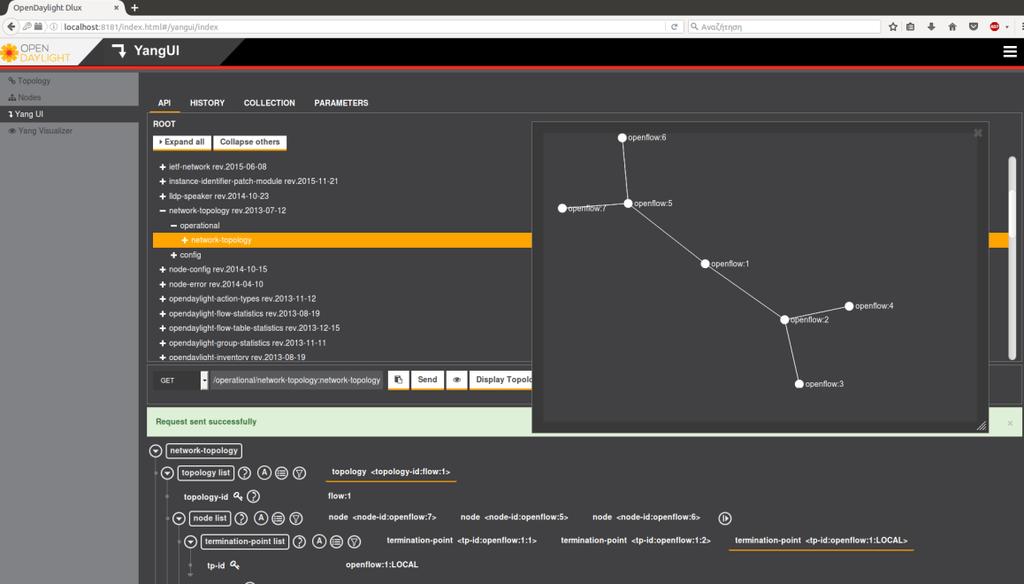The height and width of the screenshot is (584, 1024).
Task: Click A icon on termination-point list row
Action: coord(319,541)
